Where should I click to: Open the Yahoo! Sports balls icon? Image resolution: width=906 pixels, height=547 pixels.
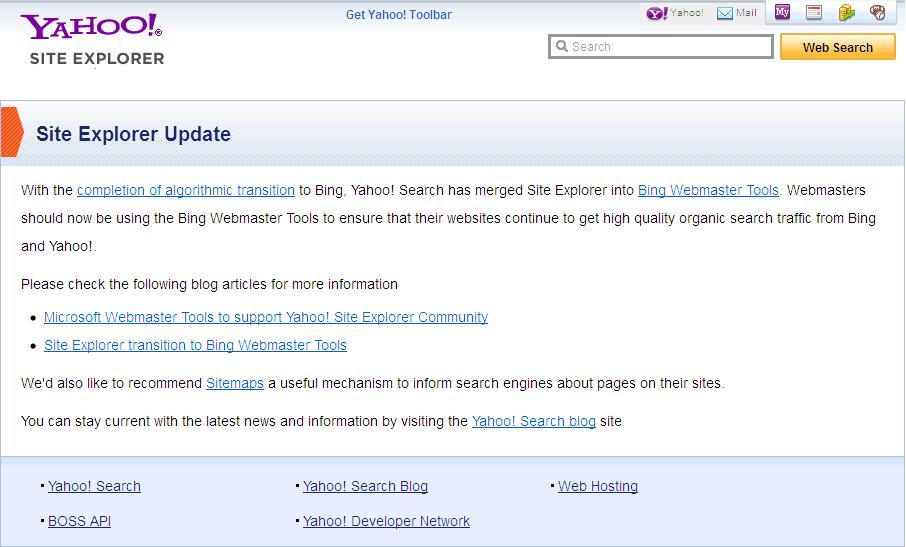877,12
